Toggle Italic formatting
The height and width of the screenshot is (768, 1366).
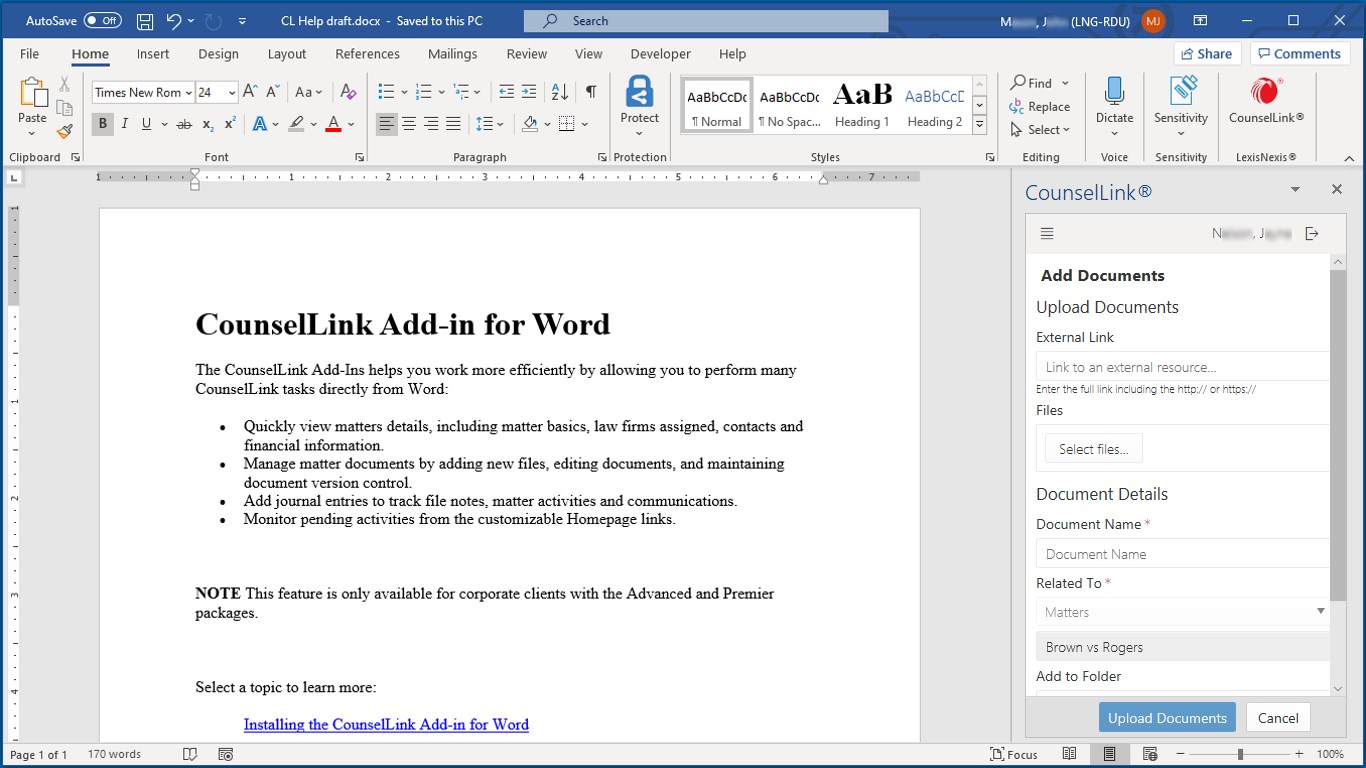coord(125,124)
